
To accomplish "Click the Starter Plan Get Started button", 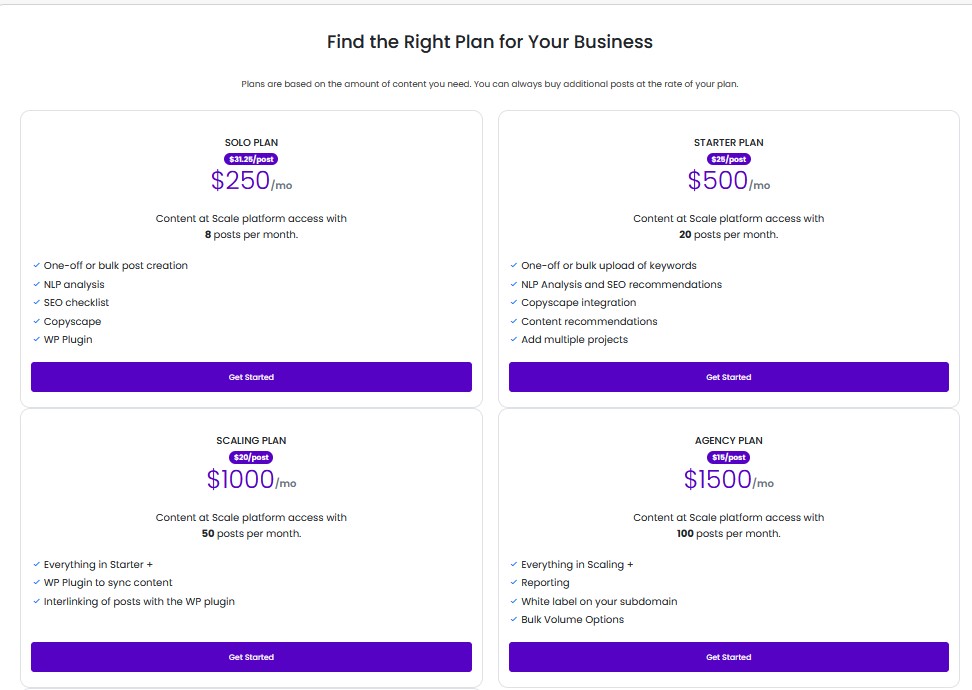I will [x=728, y=377].
